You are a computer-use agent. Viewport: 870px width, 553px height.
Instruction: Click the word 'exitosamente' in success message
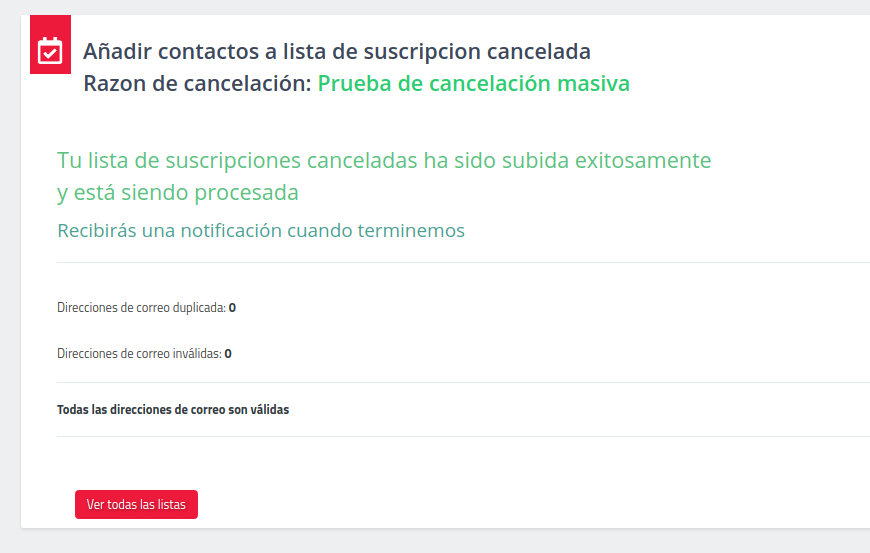point(643,161)
